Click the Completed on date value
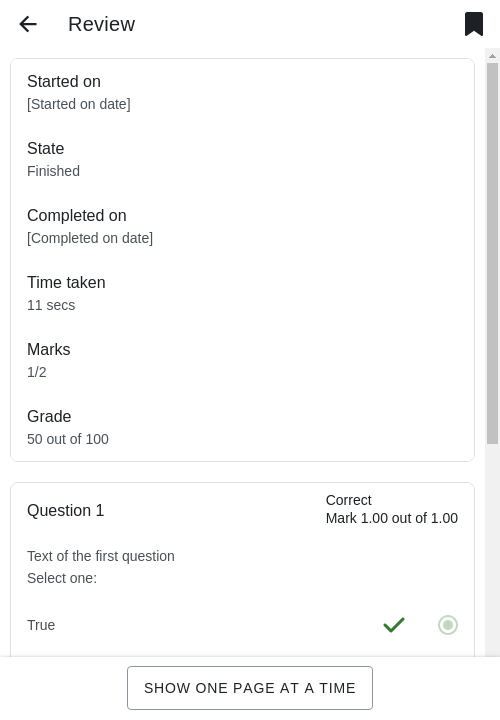This screenshot has width=500, height=720. point(90,238)
